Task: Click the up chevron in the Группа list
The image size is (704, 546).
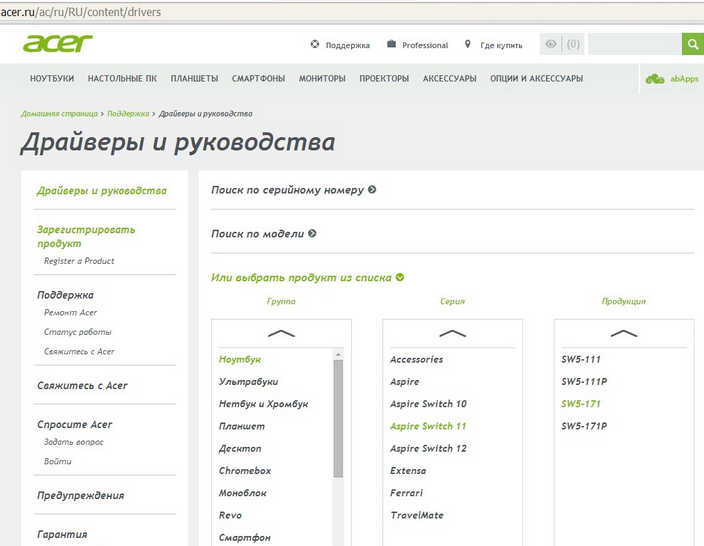Action: click(281, 334)
